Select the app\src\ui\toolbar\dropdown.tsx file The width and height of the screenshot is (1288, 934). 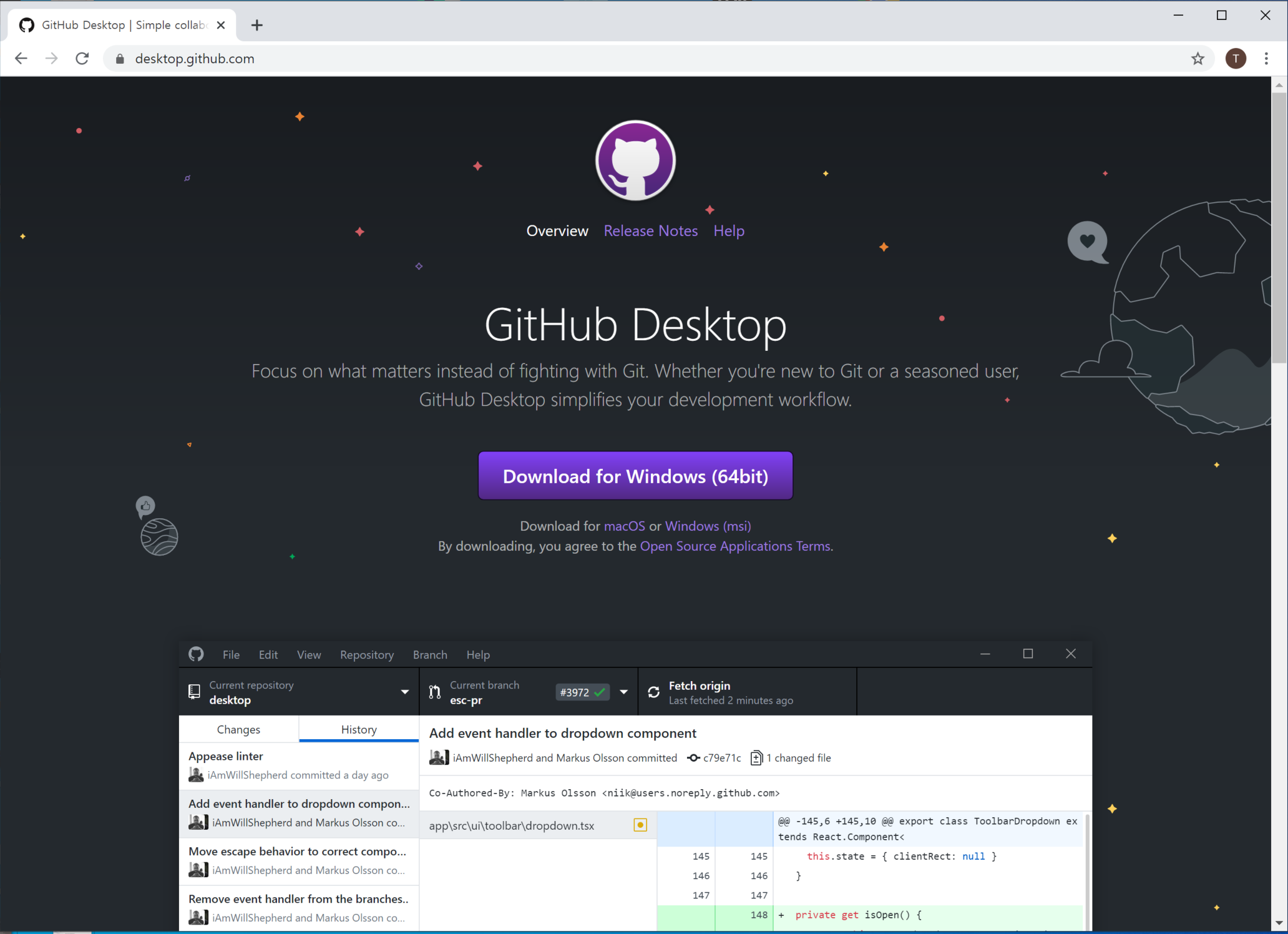539,825
